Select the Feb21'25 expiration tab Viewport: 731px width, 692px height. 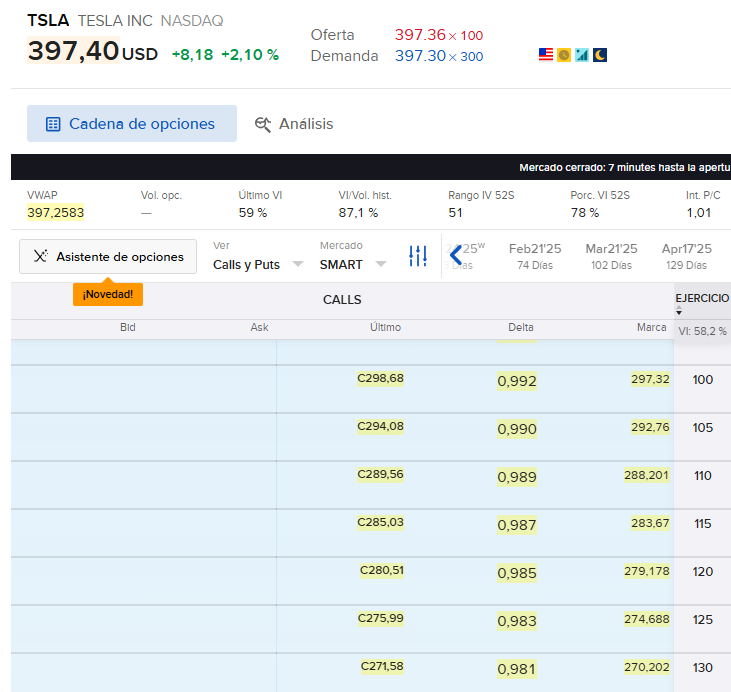[535, 256]
